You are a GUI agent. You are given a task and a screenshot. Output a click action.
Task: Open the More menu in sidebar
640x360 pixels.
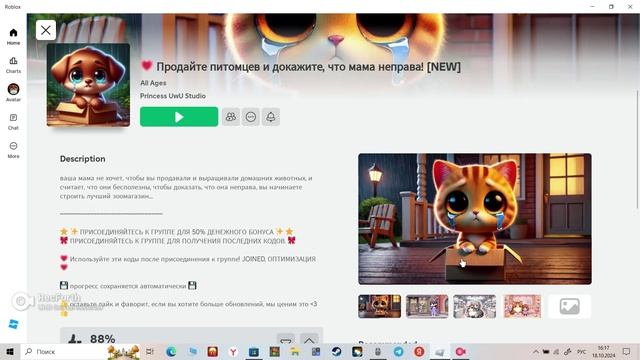click(x=13, y=150)
